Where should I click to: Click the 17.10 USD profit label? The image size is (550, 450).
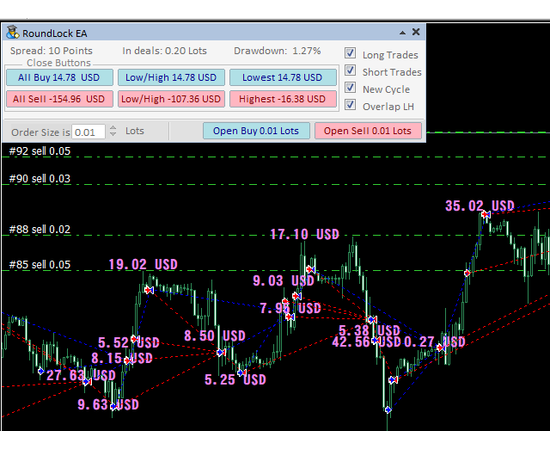tap(305, 234)
